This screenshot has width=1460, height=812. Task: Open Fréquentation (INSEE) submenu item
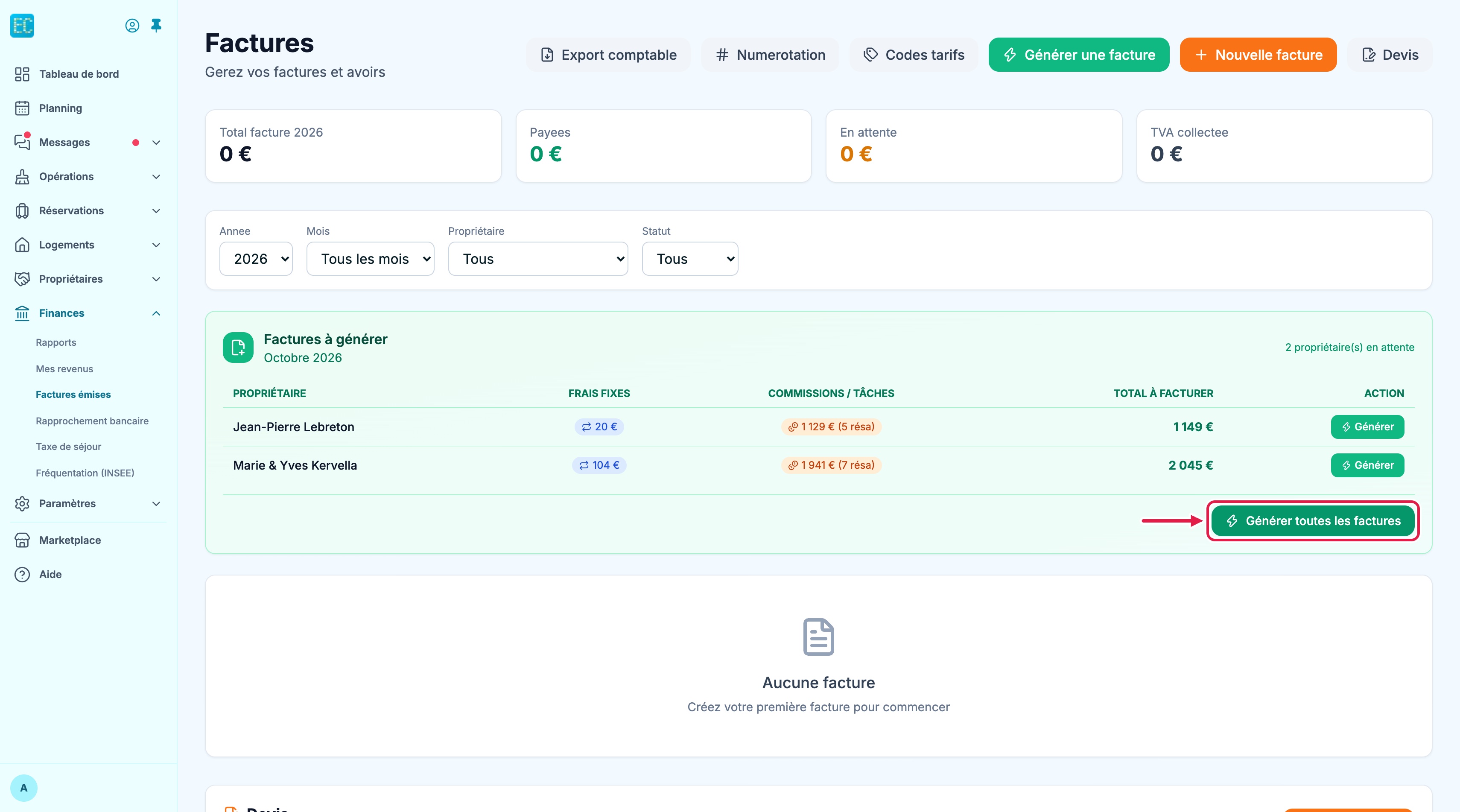[x=85, y=473]
